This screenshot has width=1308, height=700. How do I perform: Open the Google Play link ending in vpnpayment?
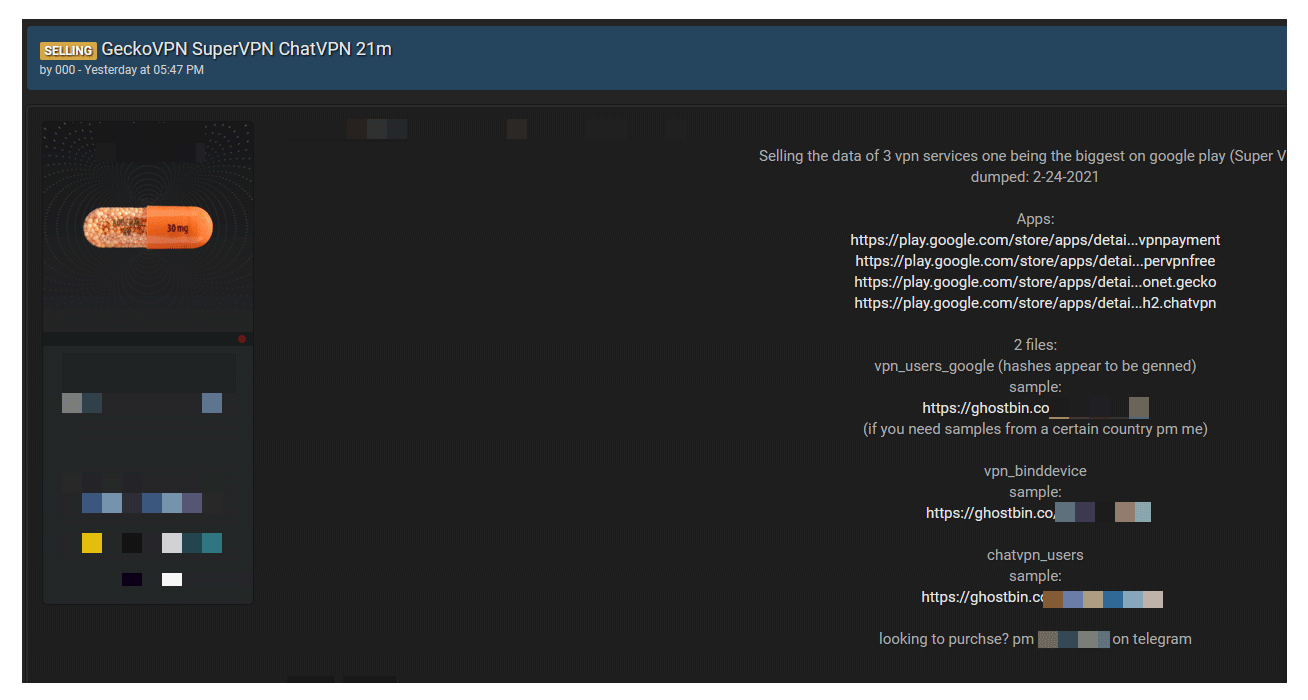(x=1035, y=240)
